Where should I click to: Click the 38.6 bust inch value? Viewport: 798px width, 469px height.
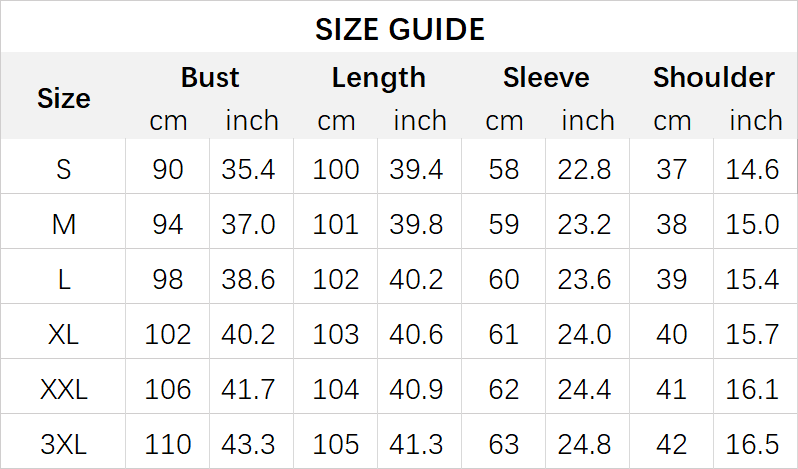(249, 279)
